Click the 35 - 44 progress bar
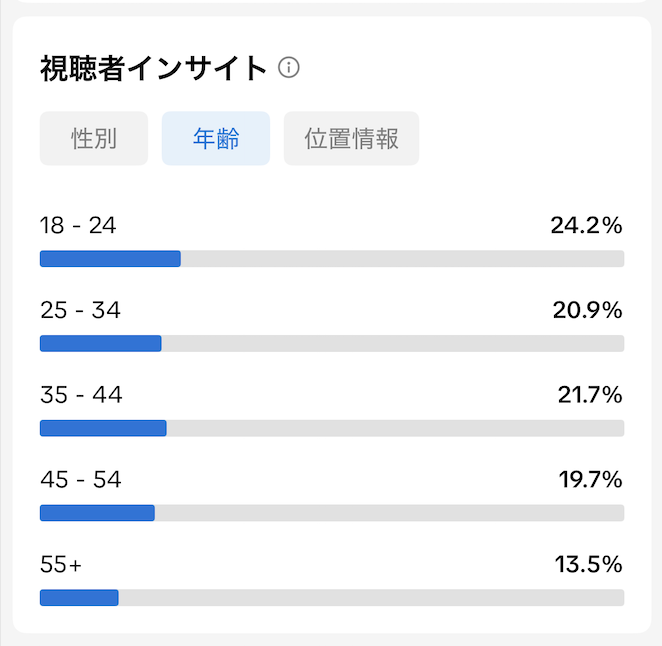 coord(332,428)
